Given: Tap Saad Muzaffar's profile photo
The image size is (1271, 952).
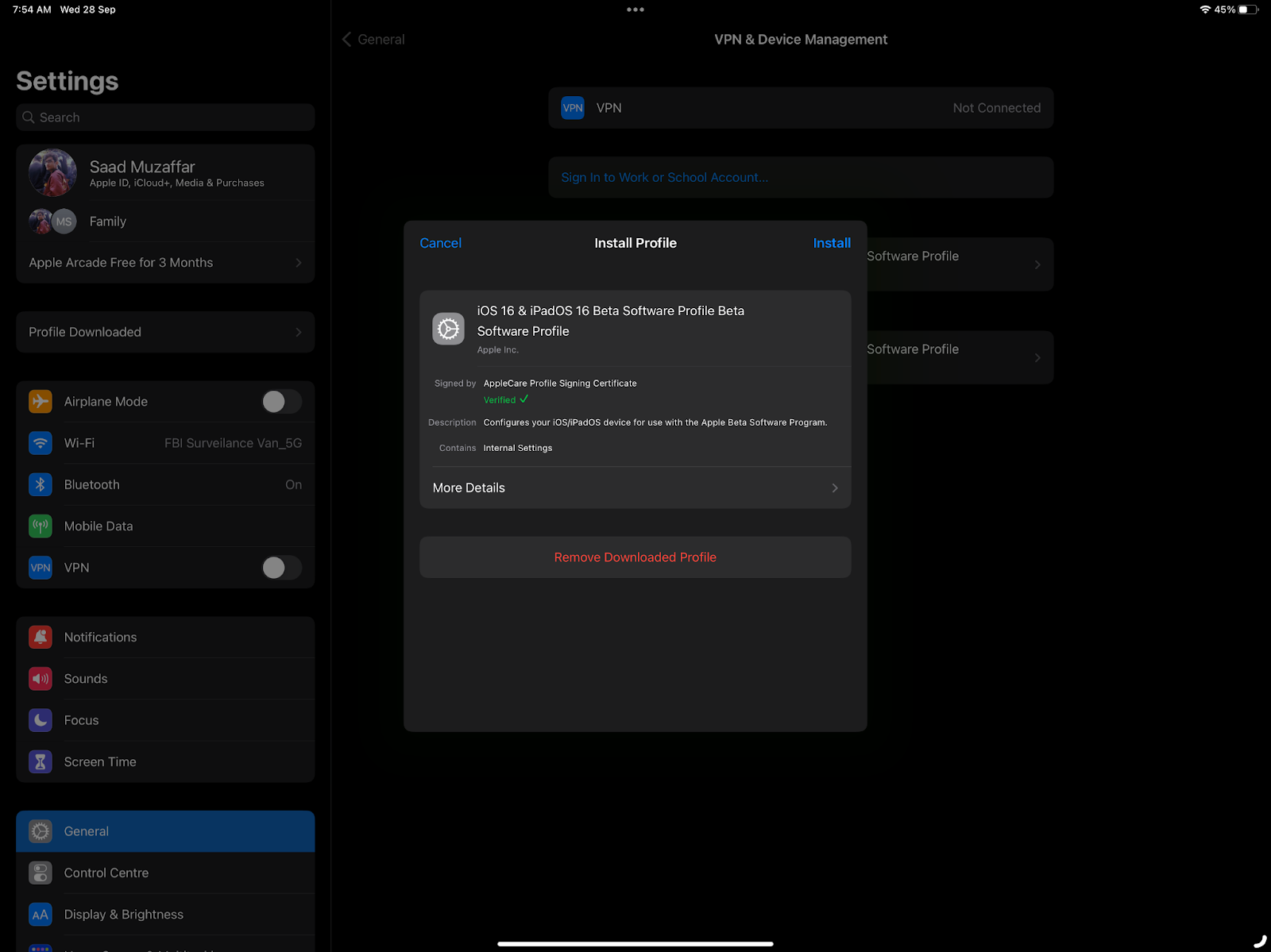Looking at the screenshot, I should (x=52, y=172).
